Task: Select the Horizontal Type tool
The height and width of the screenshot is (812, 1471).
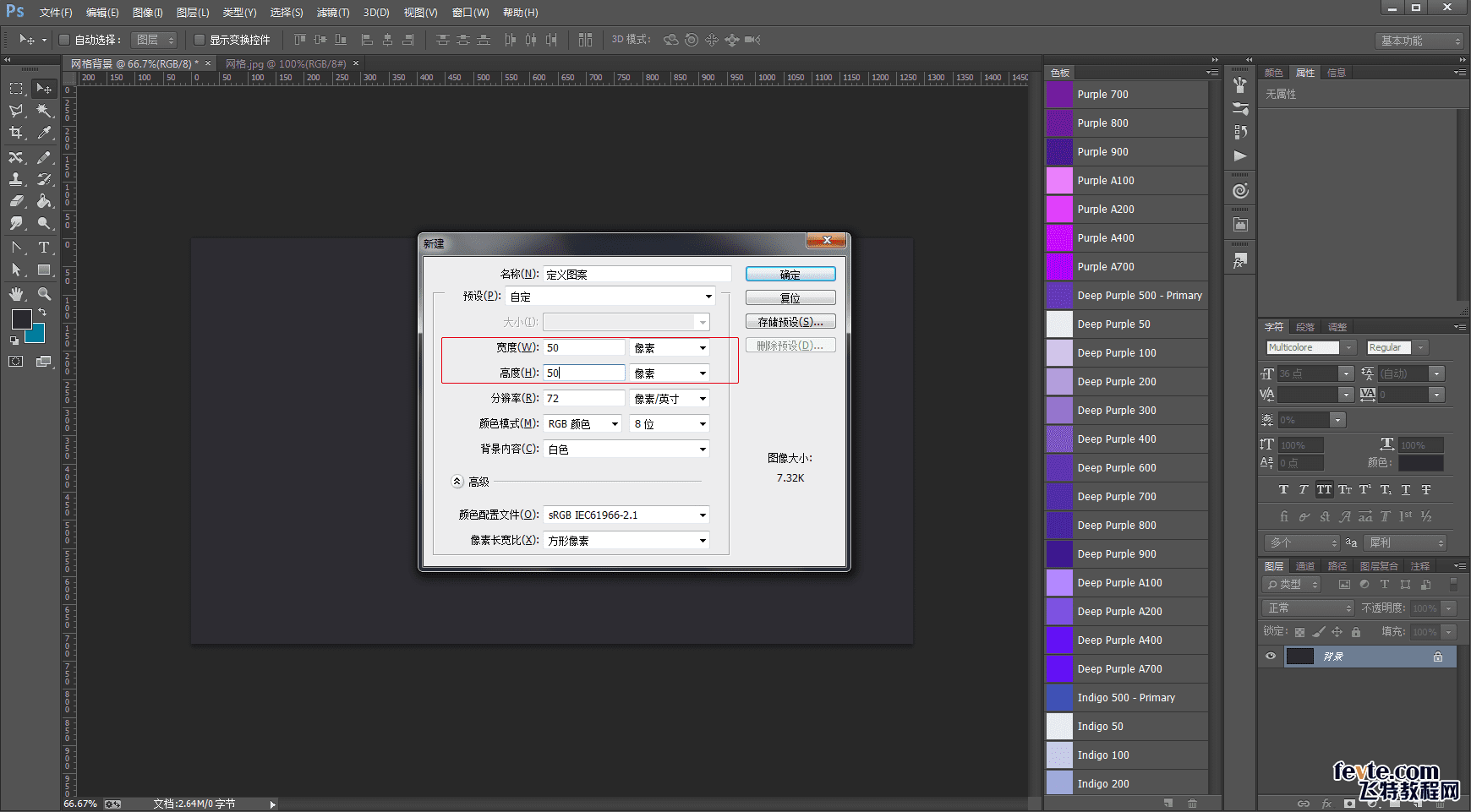Action: tap(44, 248)
